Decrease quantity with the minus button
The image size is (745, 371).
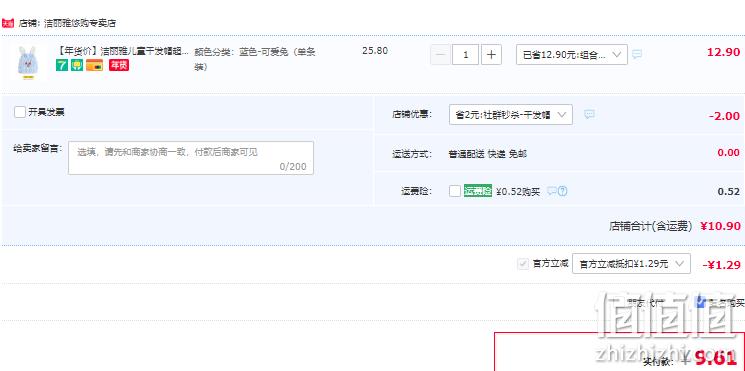[x=440, y=55]
